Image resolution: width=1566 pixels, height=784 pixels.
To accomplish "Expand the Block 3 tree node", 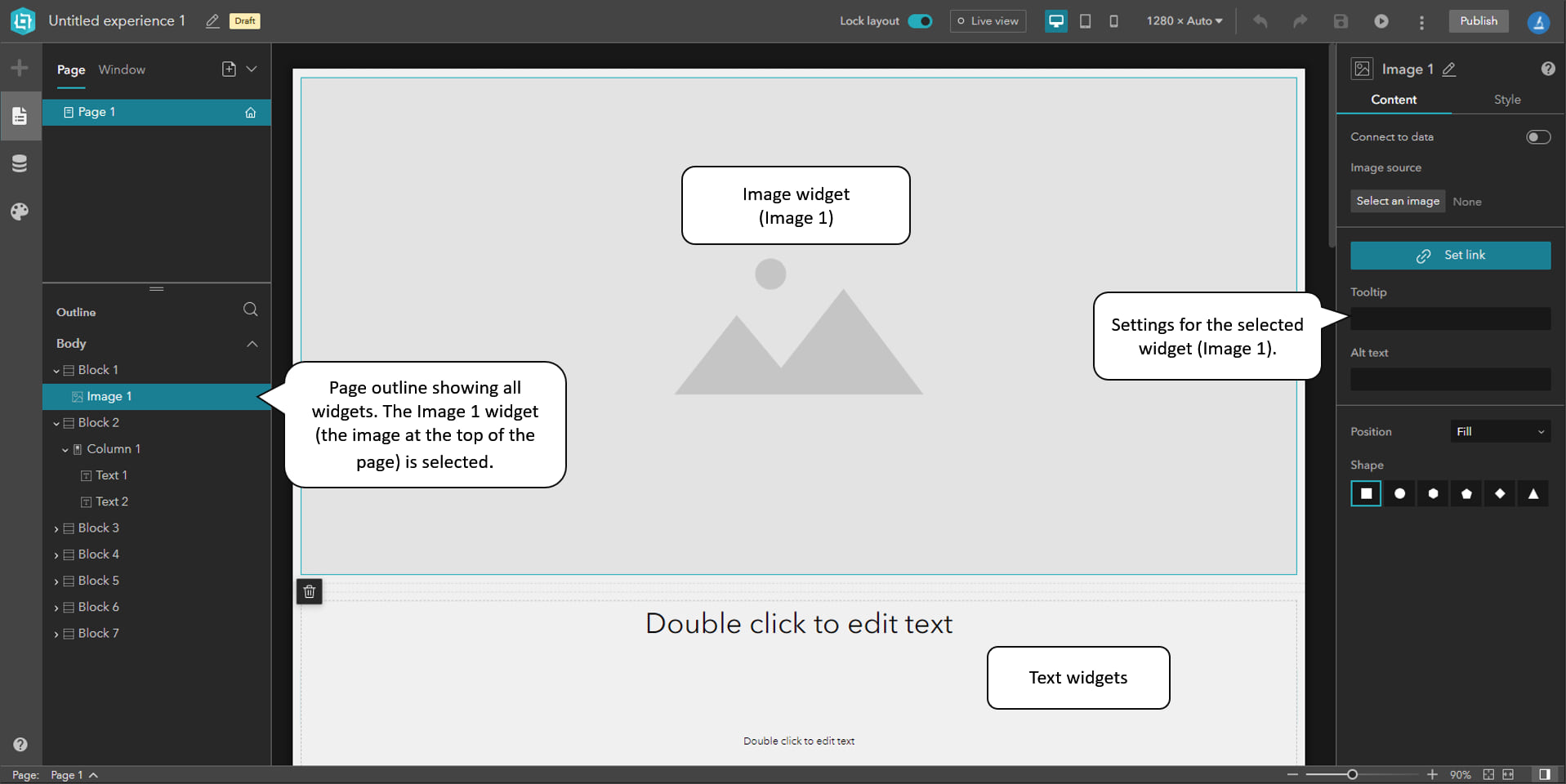I will (x=56, y=528).
